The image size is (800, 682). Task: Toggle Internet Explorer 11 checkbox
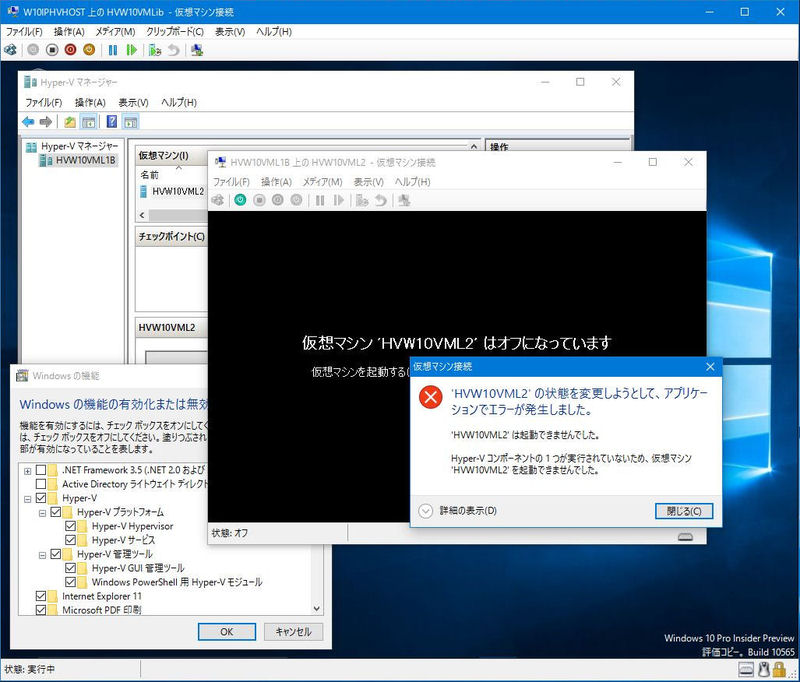point(41,596)
